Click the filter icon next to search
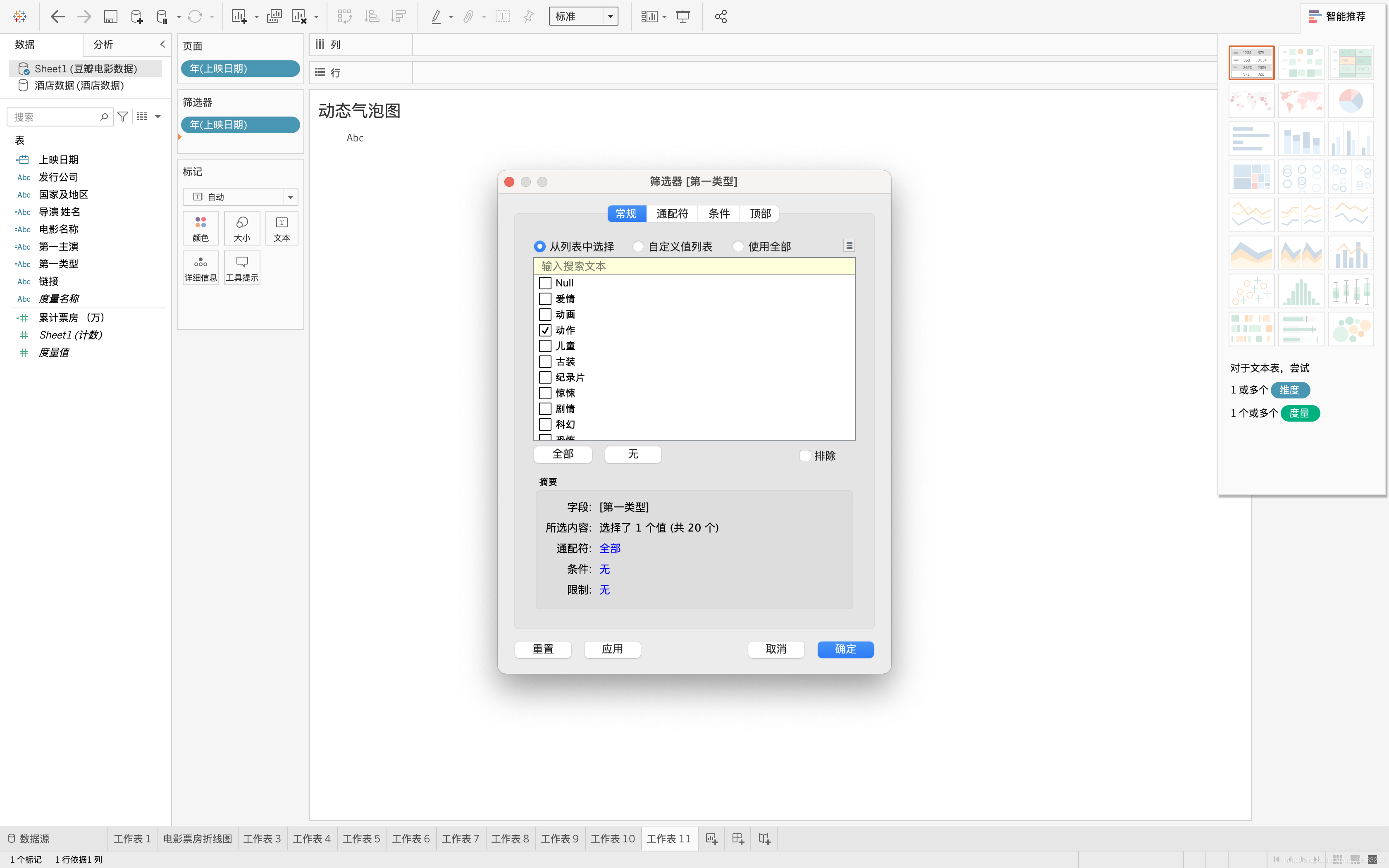 pos(123,117)
